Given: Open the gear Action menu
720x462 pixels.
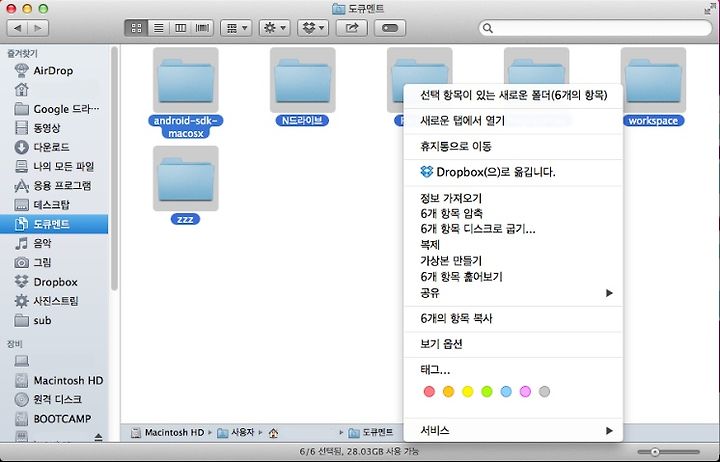Looking at the screenshot, I should [x=275, y=28].
